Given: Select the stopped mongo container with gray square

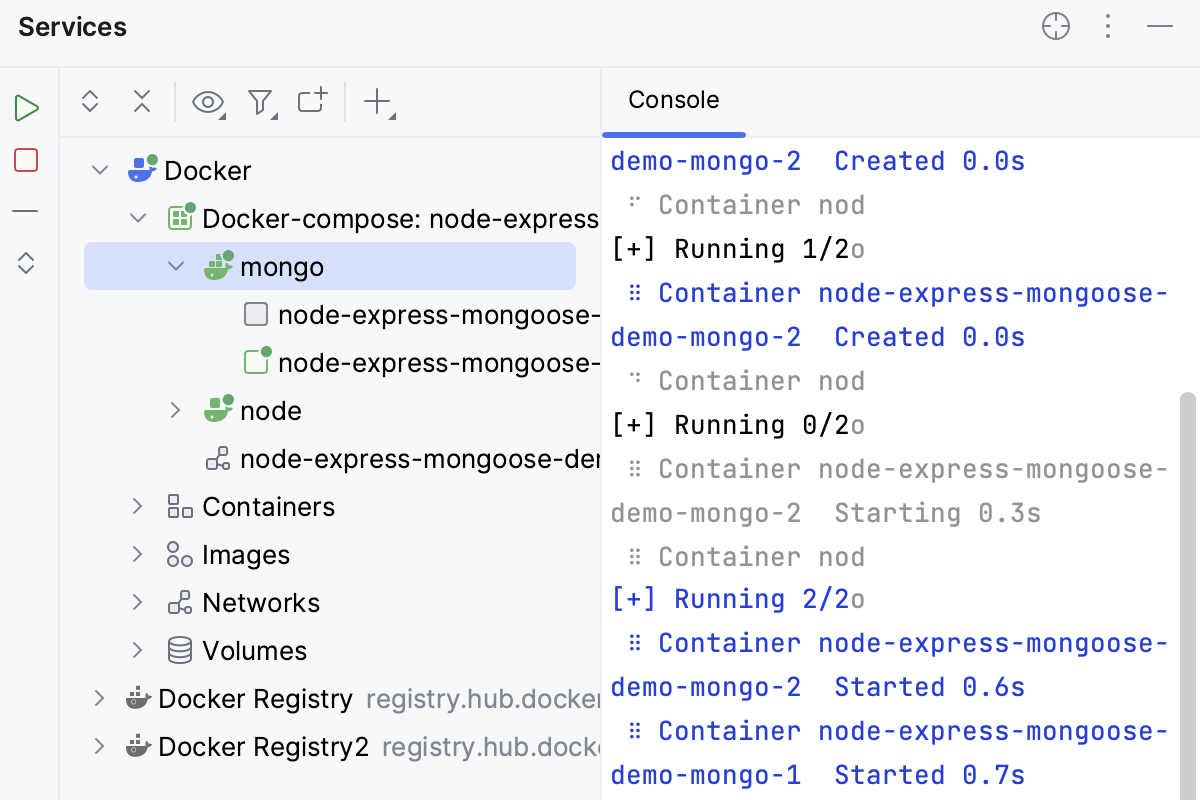Looking at the screenshot, I should pos(420,315).
